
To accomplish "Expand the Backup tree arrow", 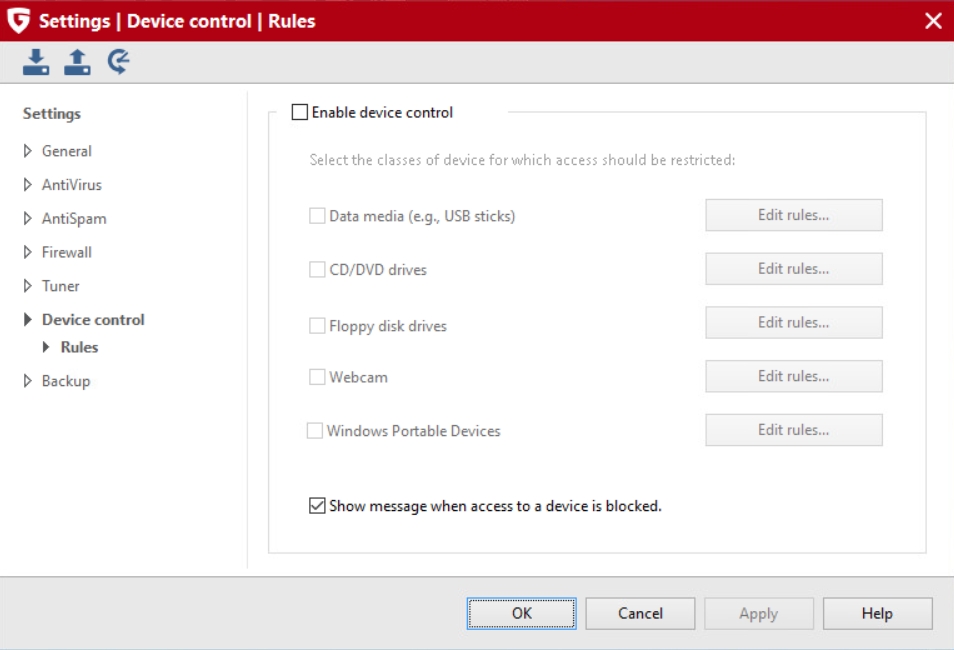I will pos(27,381).
